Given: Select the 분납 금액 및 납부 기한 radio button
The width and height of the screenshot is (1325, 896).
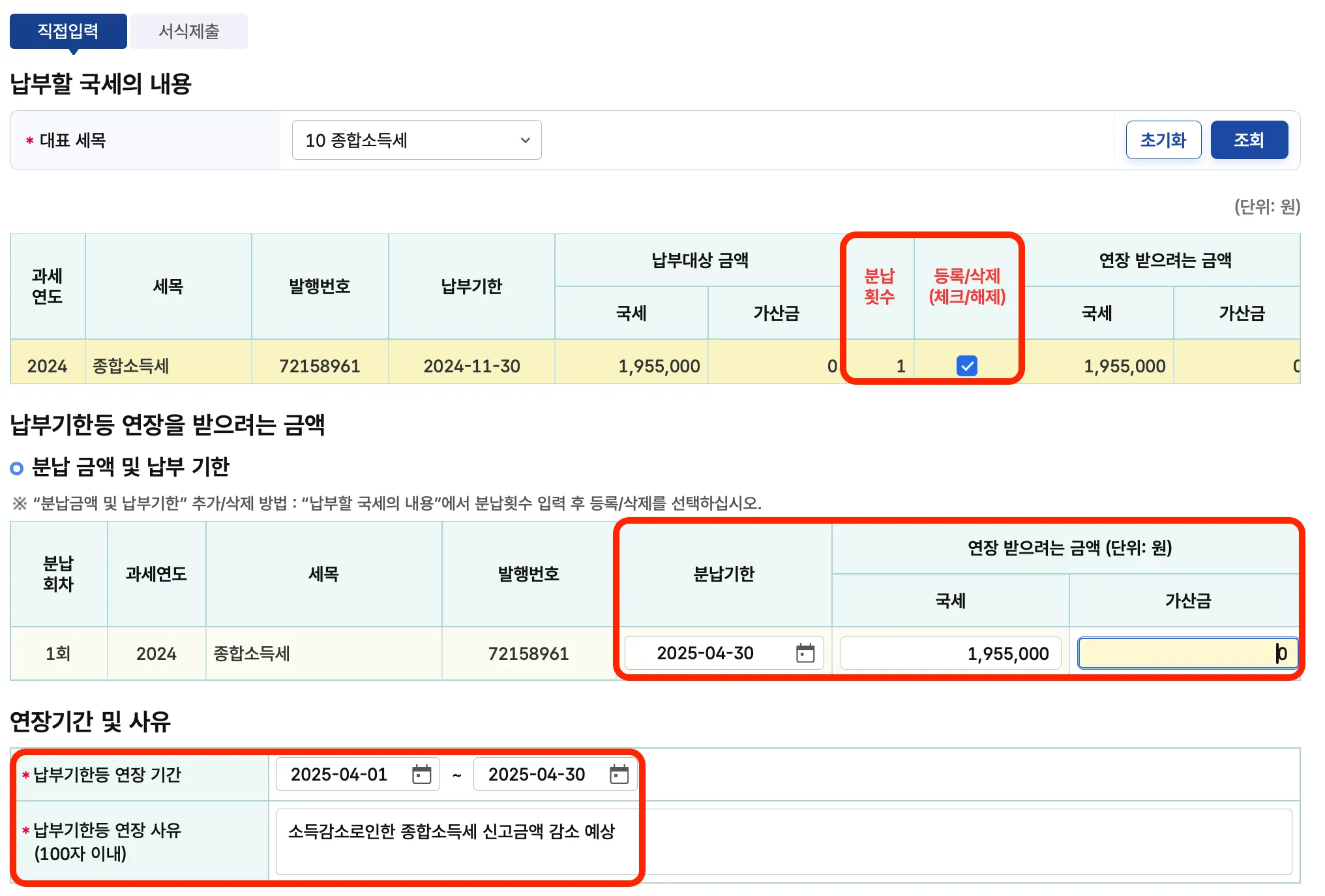Looking at the screenshot, I should 16,468.
